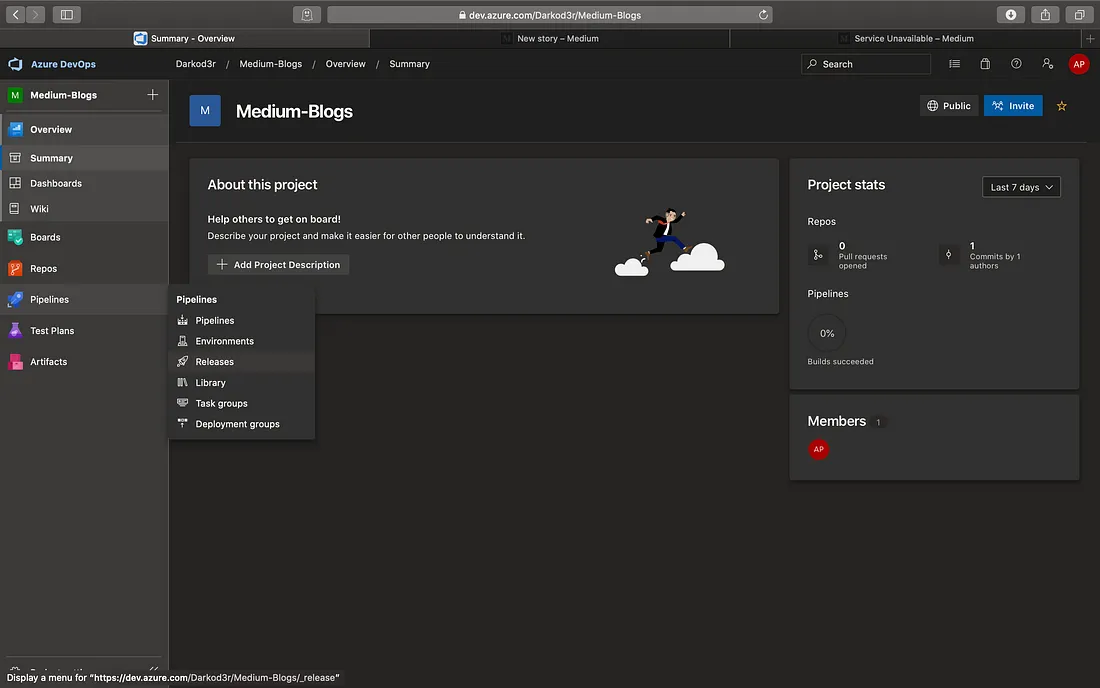The height and width of the screenshot is (688, 1100).
Task: Click the Pipelines submenu item icon
Action: (182, 320)
